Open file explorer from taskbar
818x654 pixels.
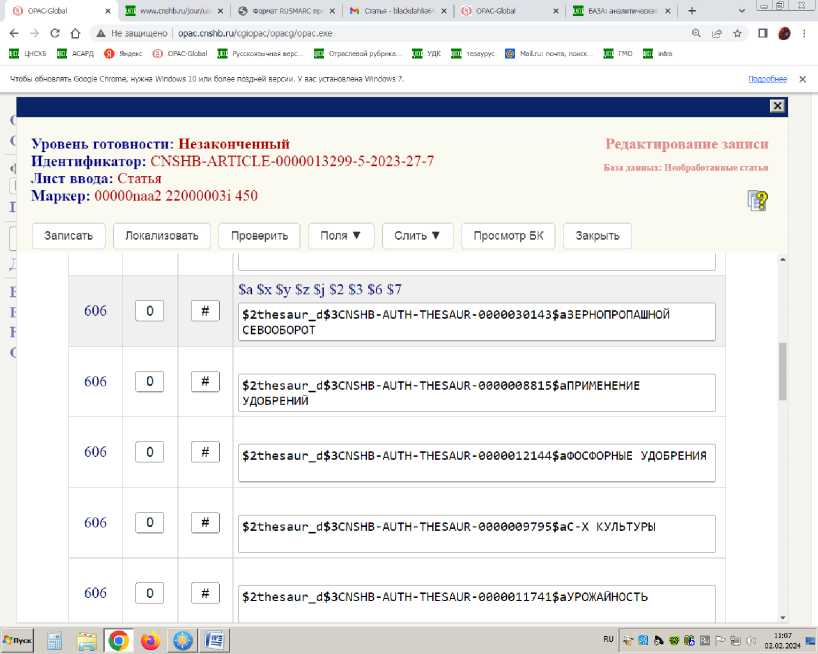coord(87,641)
